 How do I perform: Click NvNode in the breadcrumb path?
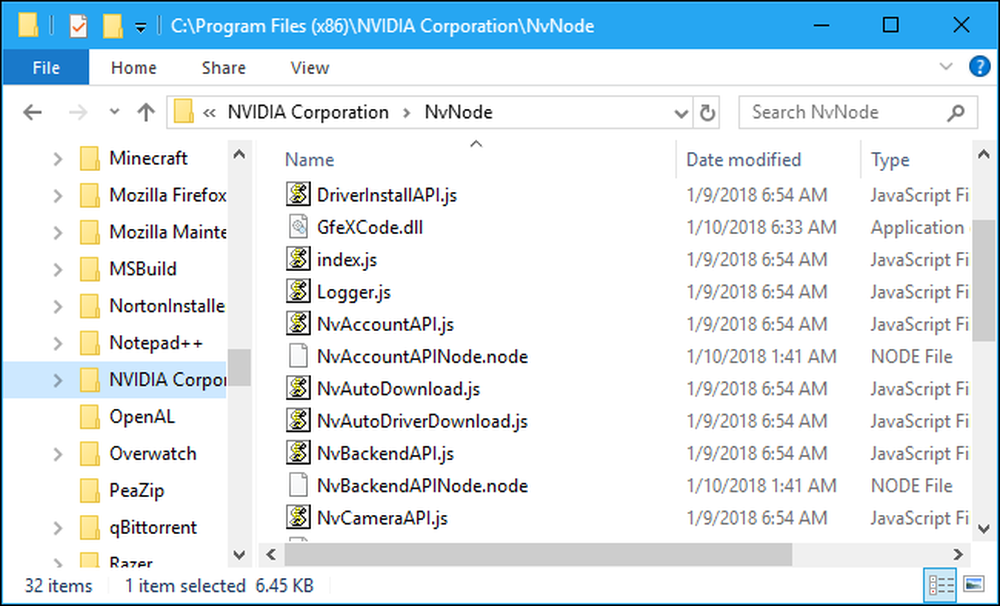pos(459,112)
